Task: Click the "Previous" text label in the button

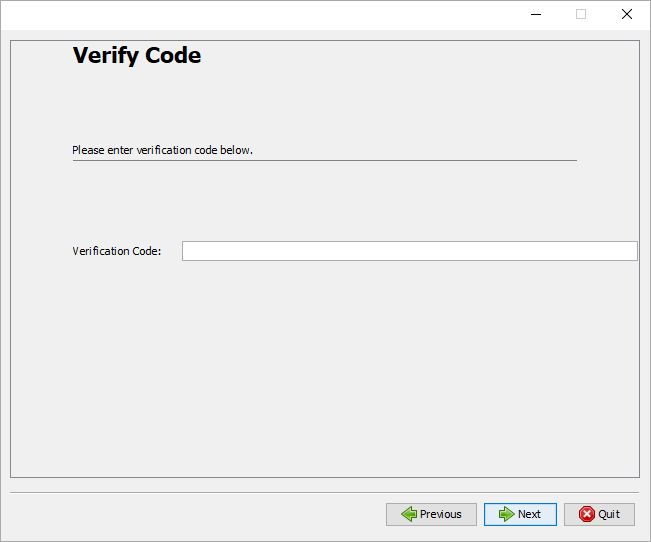Action: tap(441, 514)
